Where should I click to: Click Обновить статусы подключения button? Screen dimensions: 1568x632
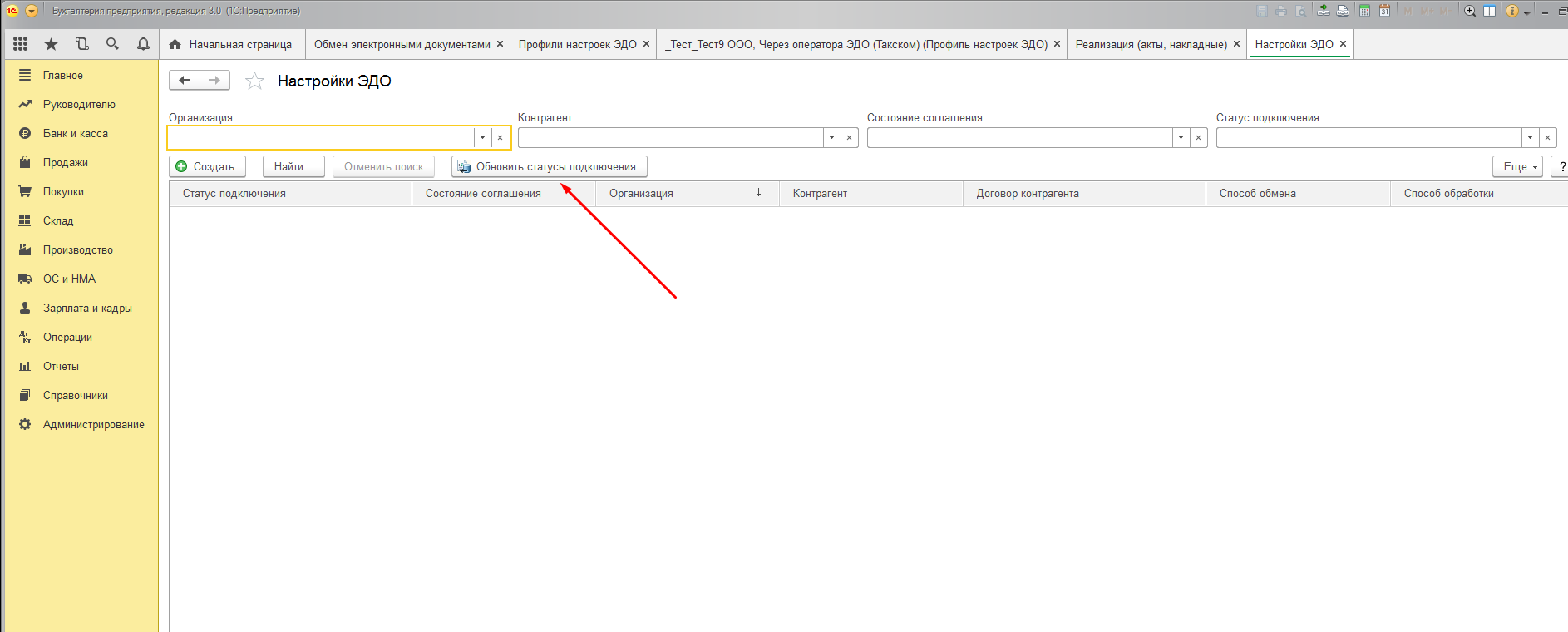click(549, 166)
